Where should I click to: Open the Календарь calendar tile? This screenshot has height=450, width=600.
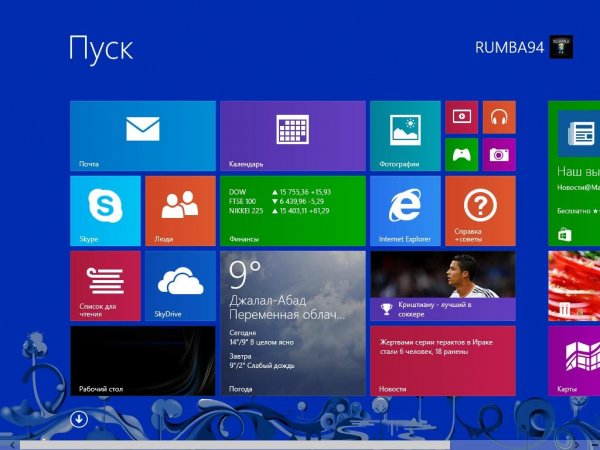[293, 136]
